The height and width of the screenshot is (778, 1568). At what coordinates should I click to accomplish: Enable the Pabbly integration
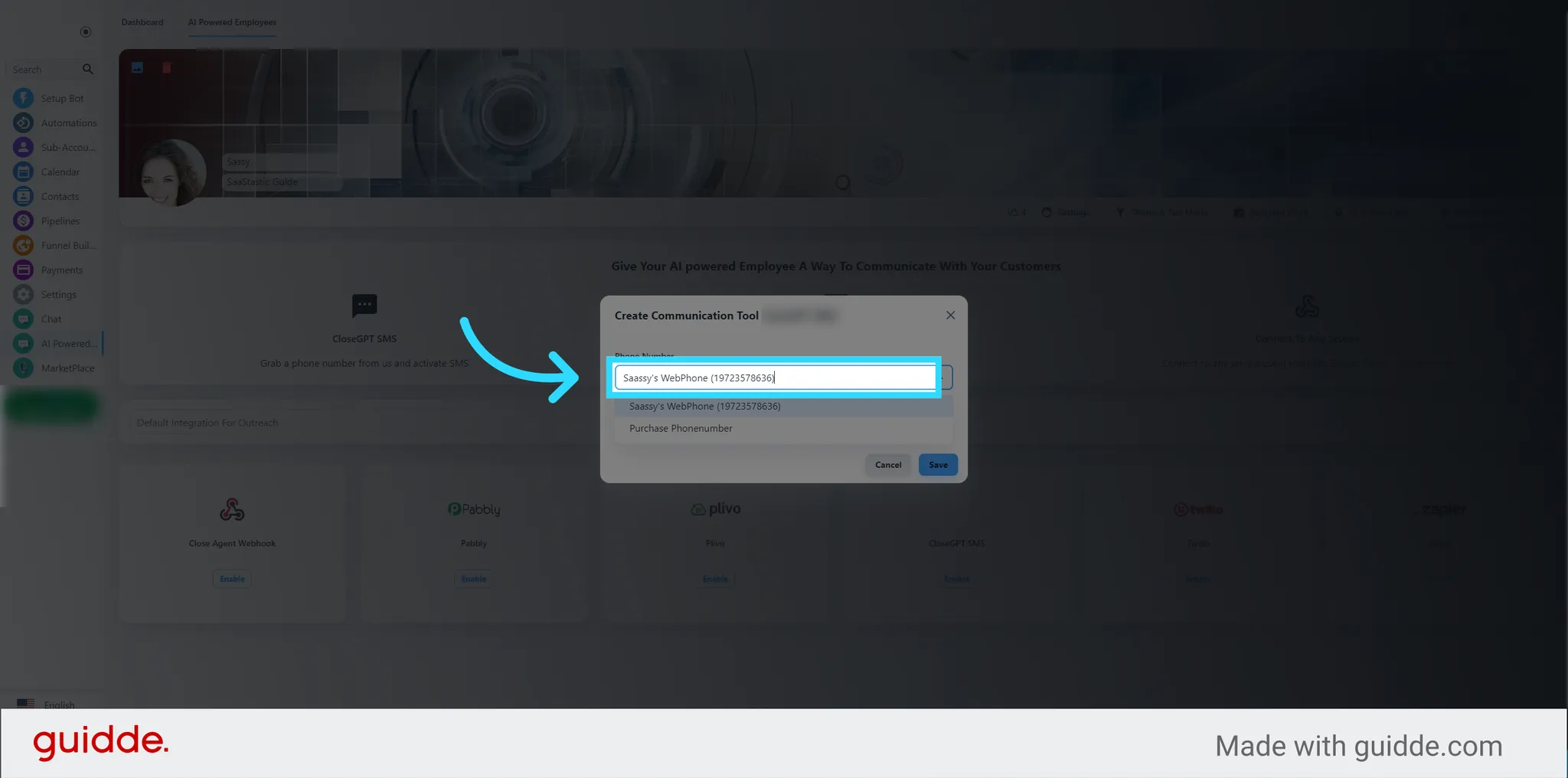click(474, 579)
